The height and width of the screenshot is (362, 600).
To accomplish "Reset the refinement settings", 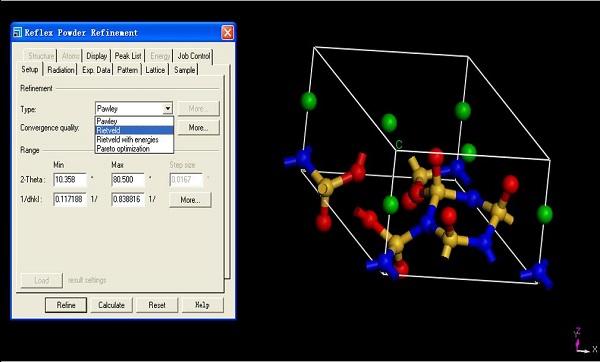I will point(157,305).
